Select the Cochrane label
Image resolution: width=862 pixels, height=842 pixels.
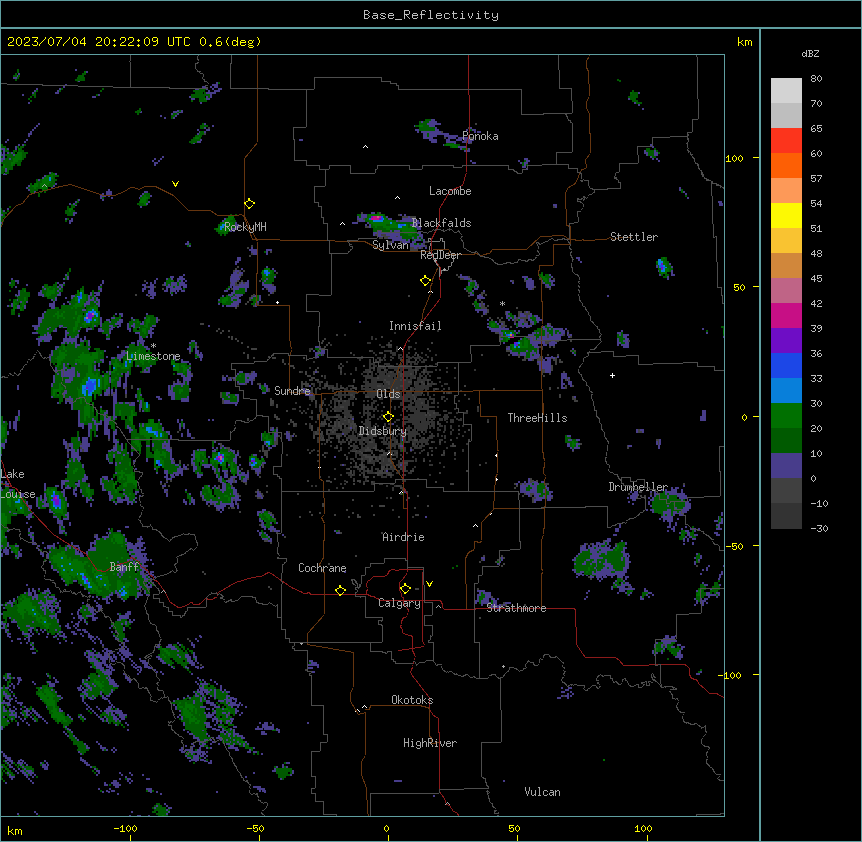[x=322, y=568]
